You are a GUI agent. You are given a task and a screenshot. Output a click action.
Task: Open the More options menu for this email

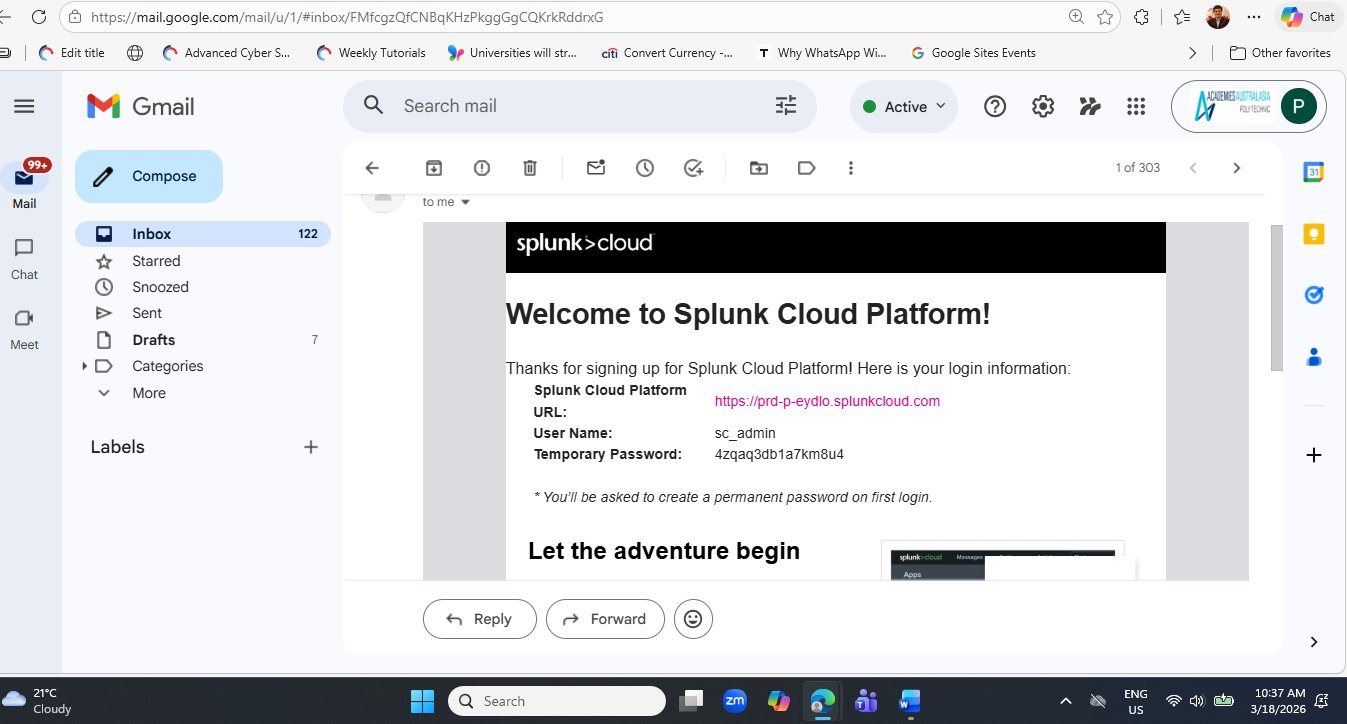(x=851, y=167)
